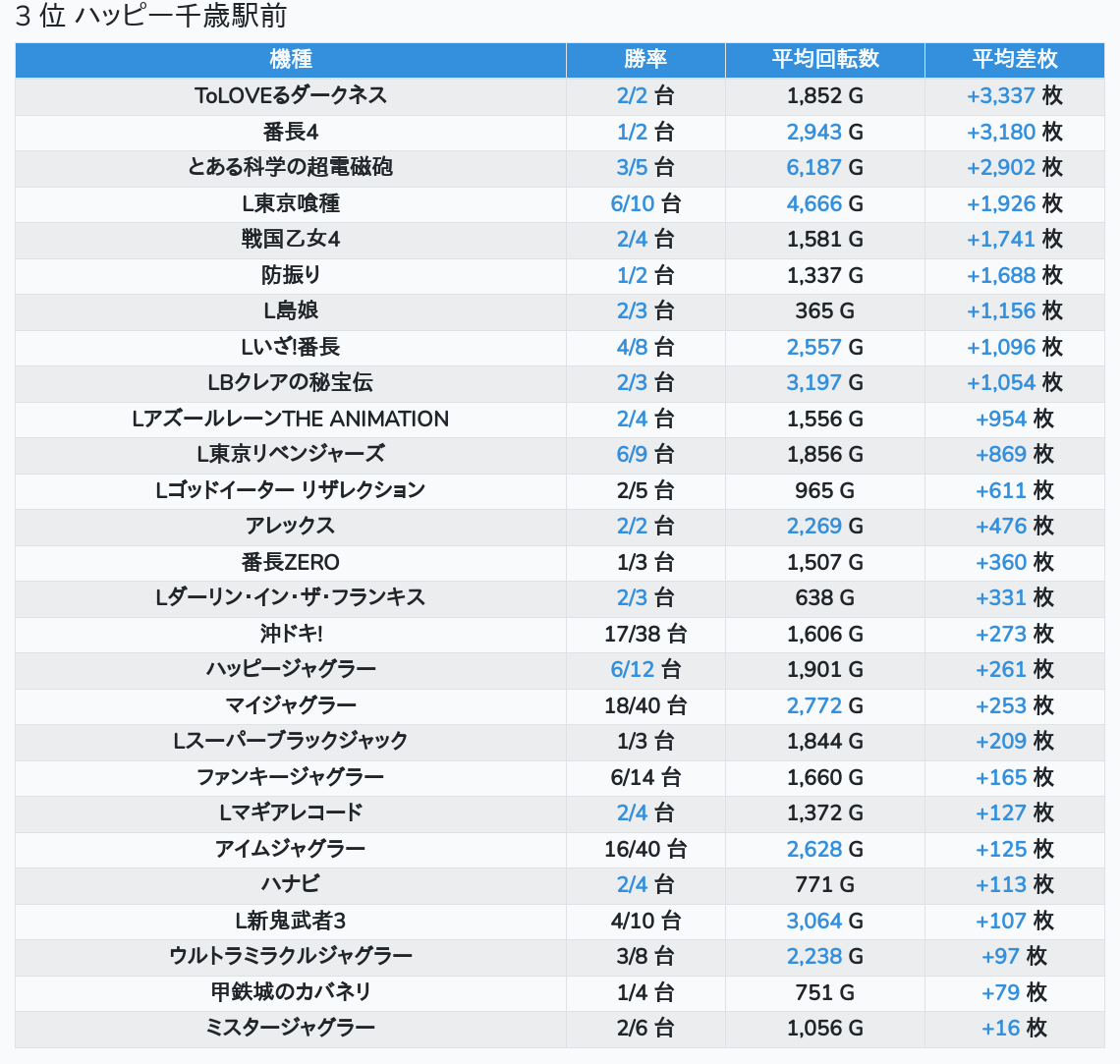Open the 戦国乙女4 row
Viewport: 1120px width, 1064px height.
click(x=291, y=240)
